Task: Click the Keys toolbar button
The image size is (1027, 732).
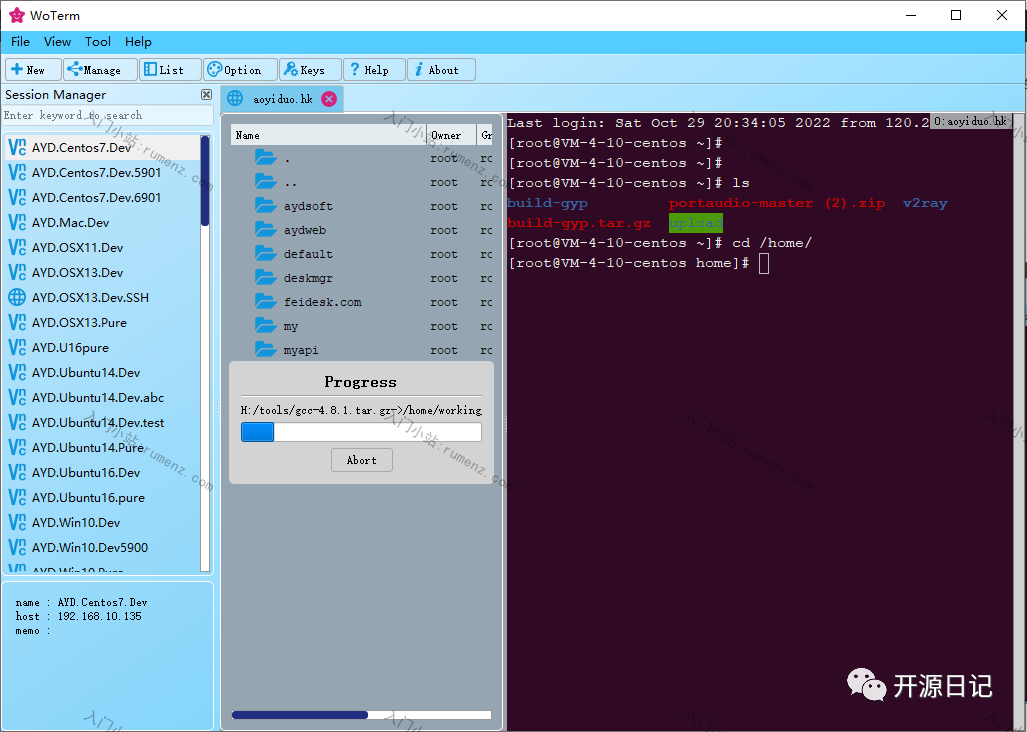Action: (310, 69)
